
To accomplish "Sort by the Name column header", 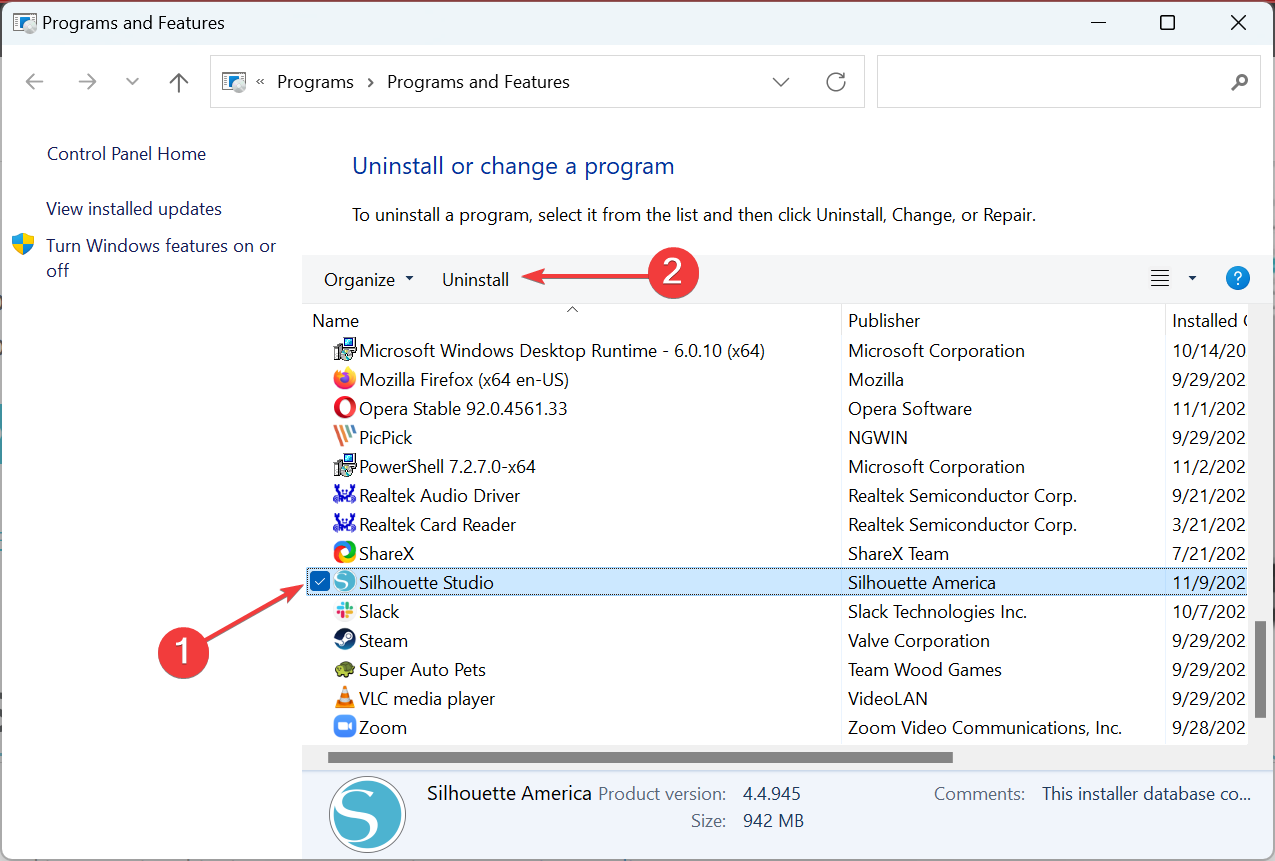I will click(x=572, y=320).
